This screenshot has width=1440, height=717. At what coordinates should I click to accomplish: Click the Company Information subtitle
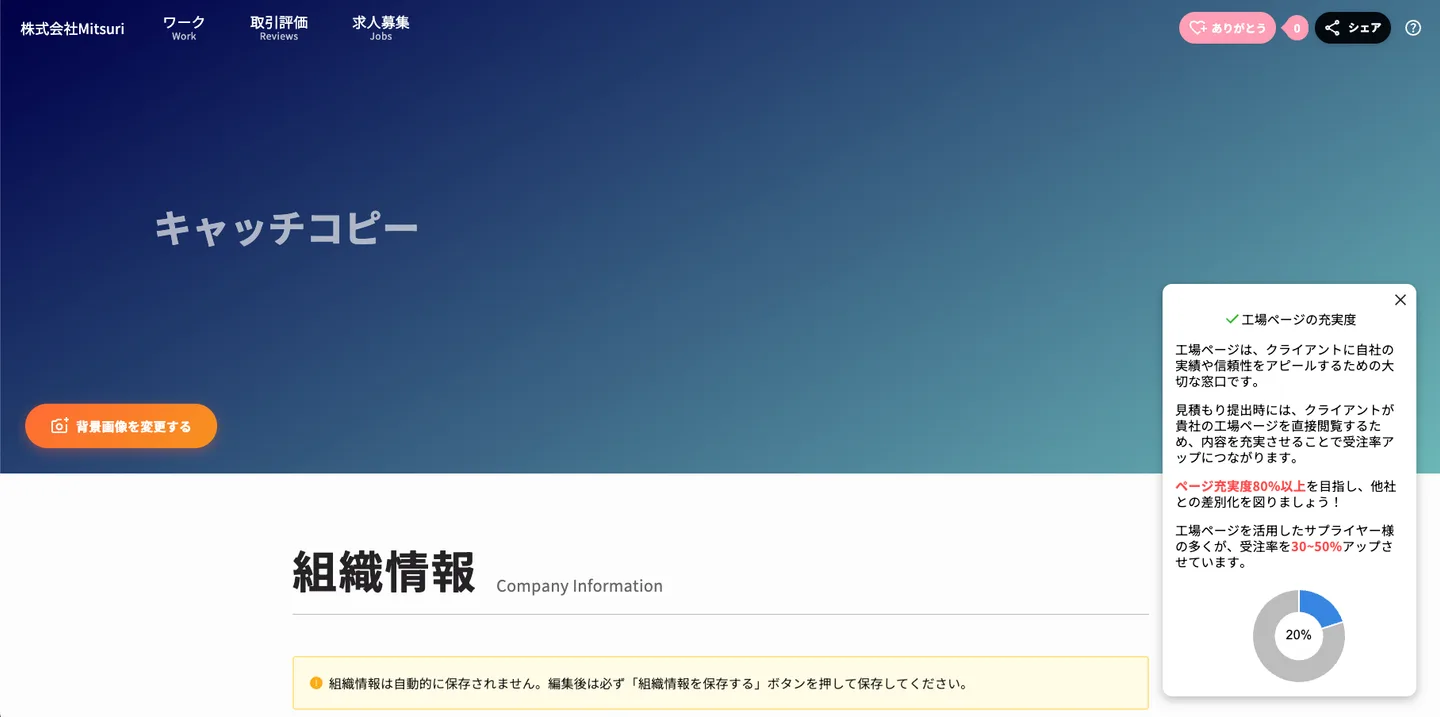pos(579,586)
